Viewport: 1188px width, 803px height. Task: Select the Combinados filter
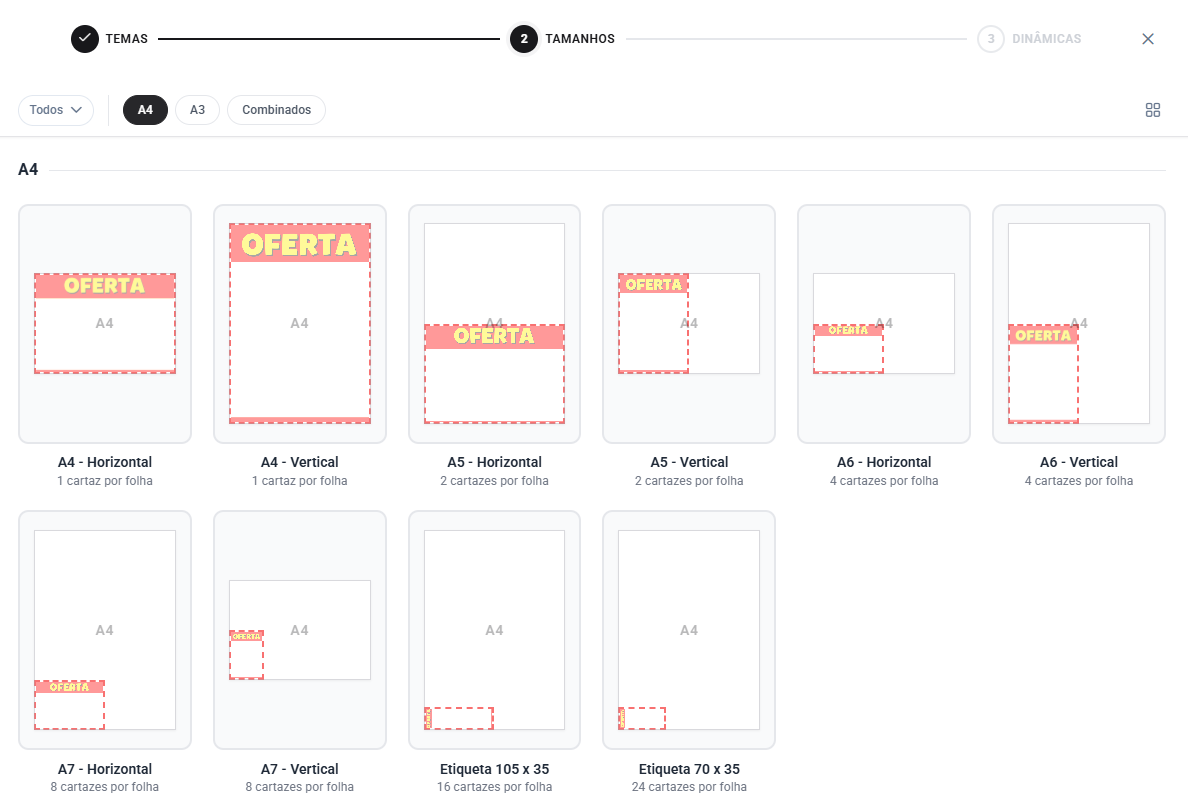276,110
